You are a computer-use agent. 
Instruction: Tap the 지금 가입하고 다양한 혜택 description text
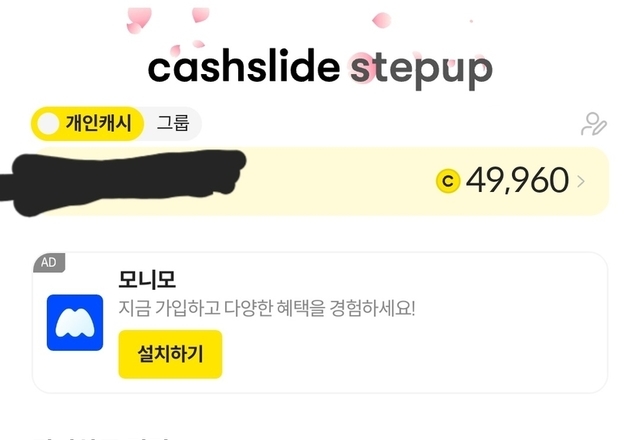266,307
